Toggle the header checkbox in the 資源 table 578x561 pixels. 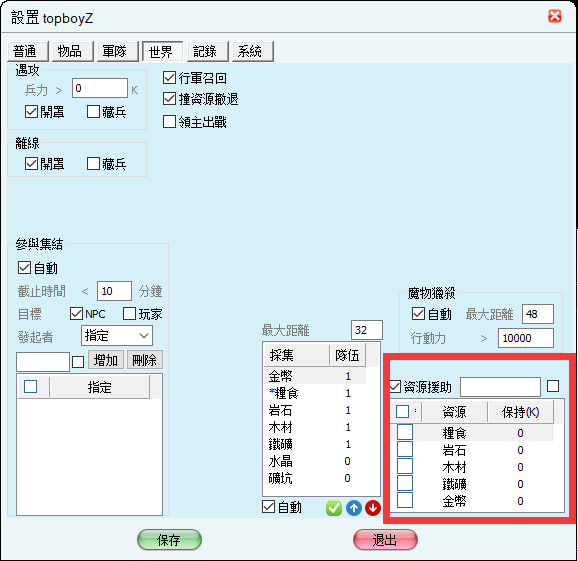coord(402,411)
